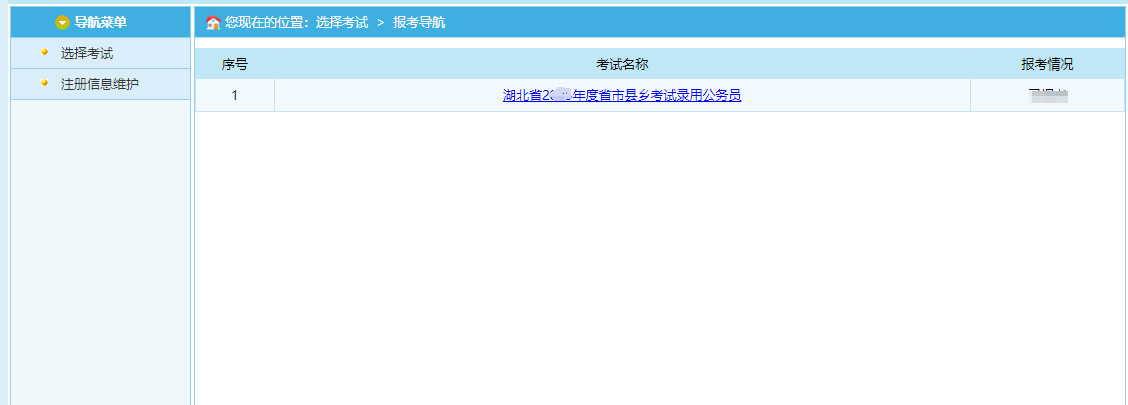This screenshot has height=405, width=1128.
Task: Open 注册信息维护 menu item
Action: click(x=100, y=83)
